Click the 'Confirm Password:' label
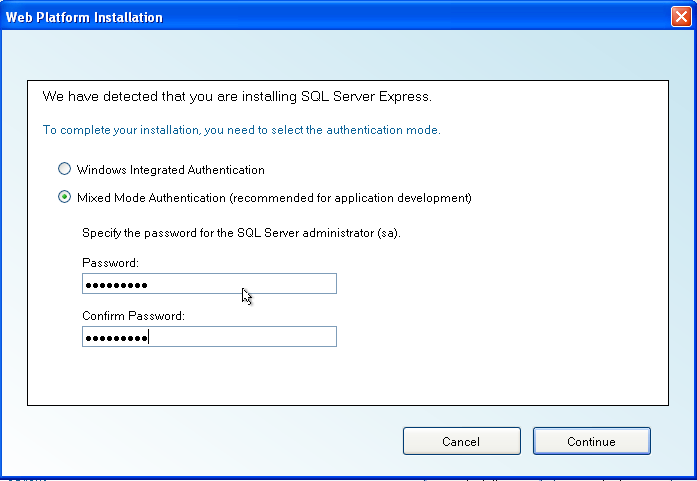Screen dimensions: 697x481 tap(133, 316)
